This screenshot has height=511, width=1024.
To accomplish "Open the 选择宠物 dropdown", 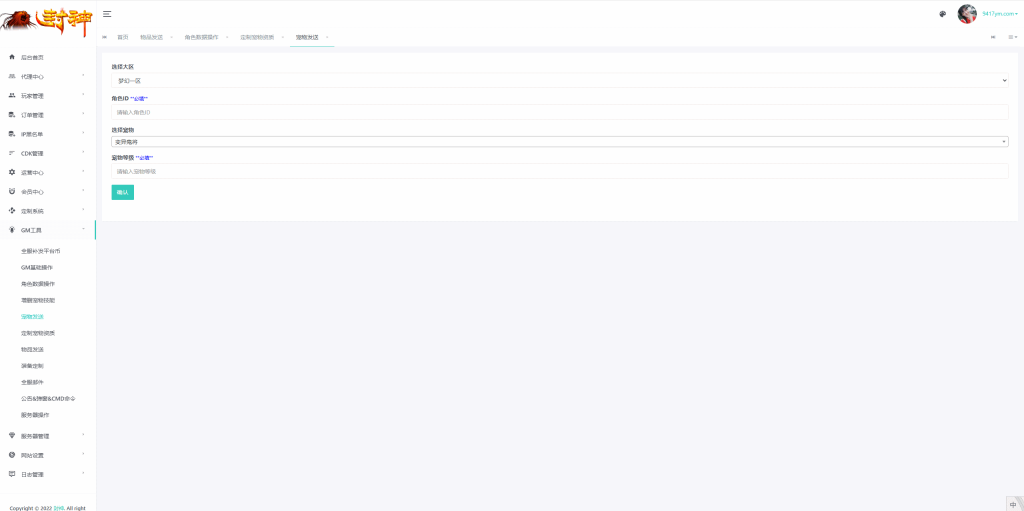I will coord(559,142).
